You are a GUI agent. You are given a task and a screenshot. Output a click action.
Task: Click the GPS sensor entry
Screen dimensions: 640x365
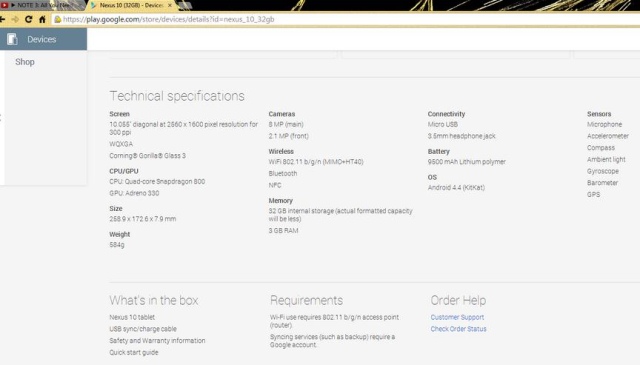(x=593, y=195)
